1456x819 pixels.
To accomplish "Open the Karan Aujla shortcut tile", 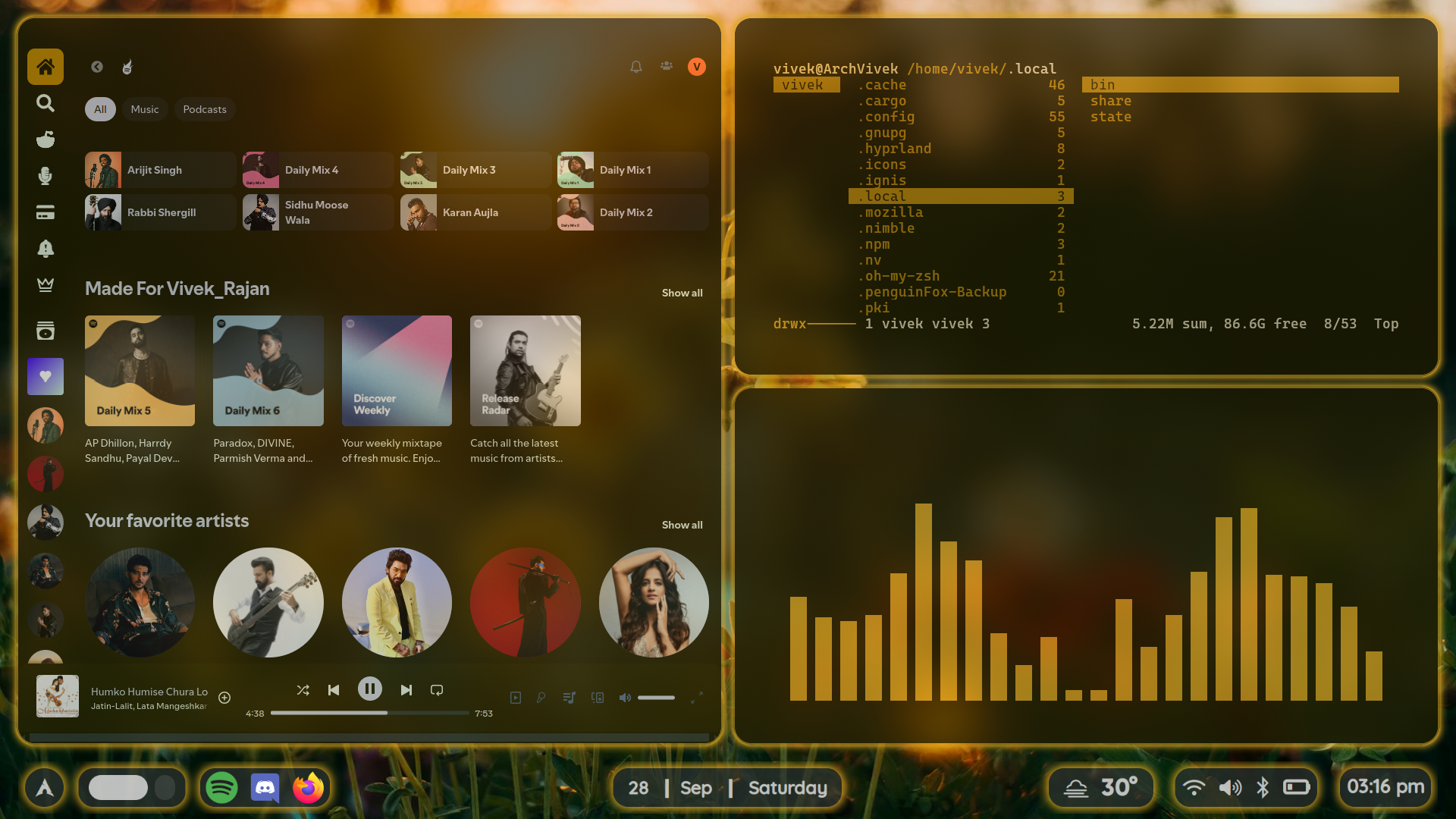I will click(476, 212).
